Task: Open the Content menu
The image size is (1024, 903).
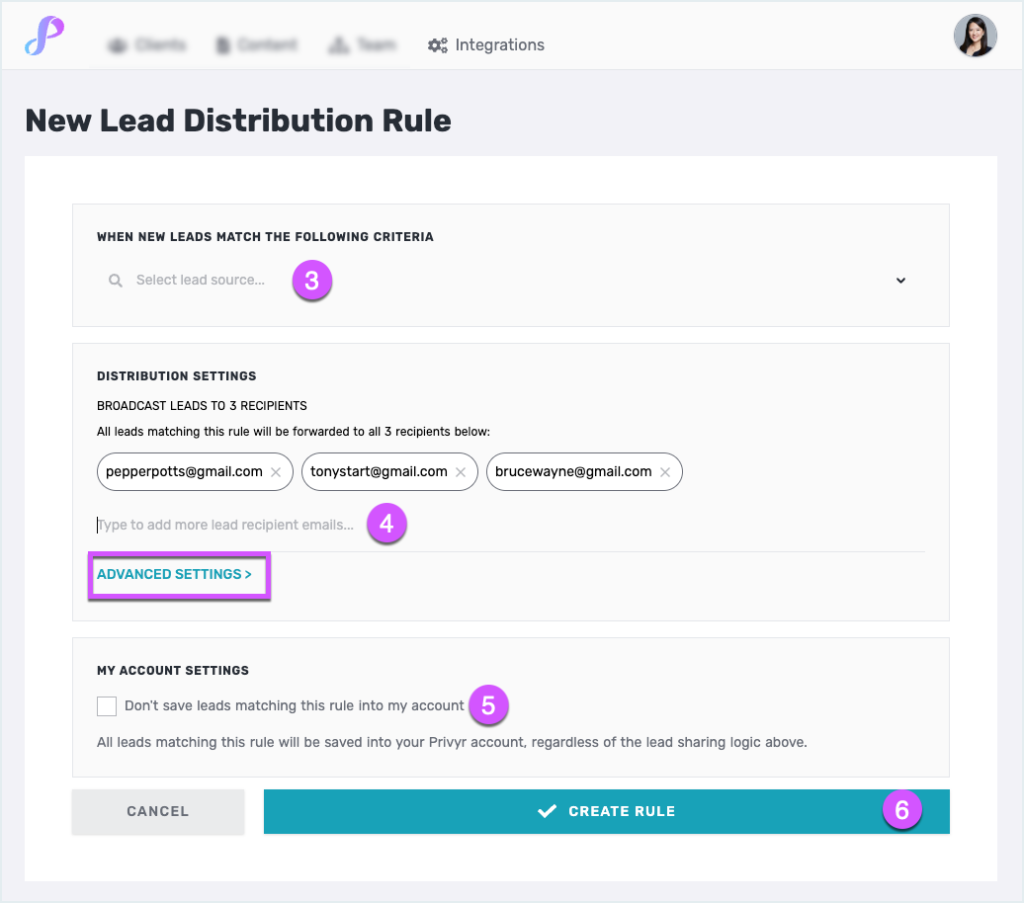Action: click(x=256, y=45)
